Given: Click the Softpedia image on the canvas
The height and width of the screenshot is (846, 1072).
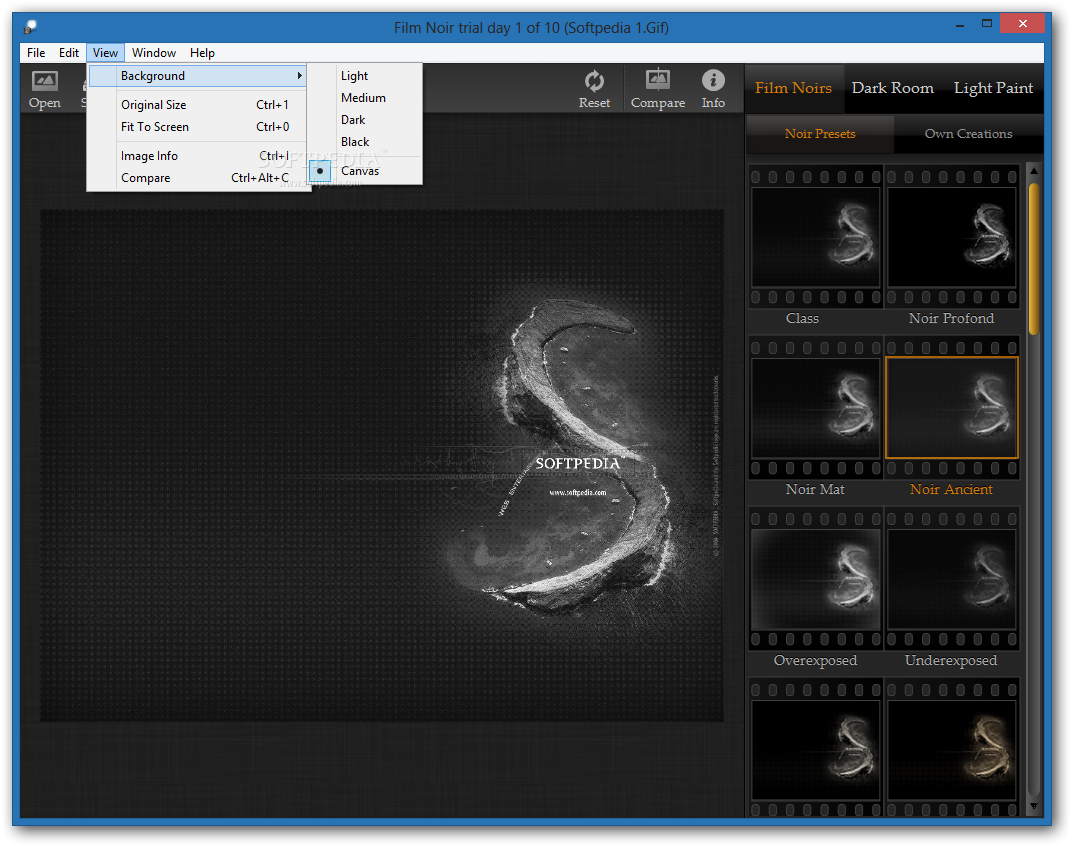Looking at the screenshot, I should [381, 465].
